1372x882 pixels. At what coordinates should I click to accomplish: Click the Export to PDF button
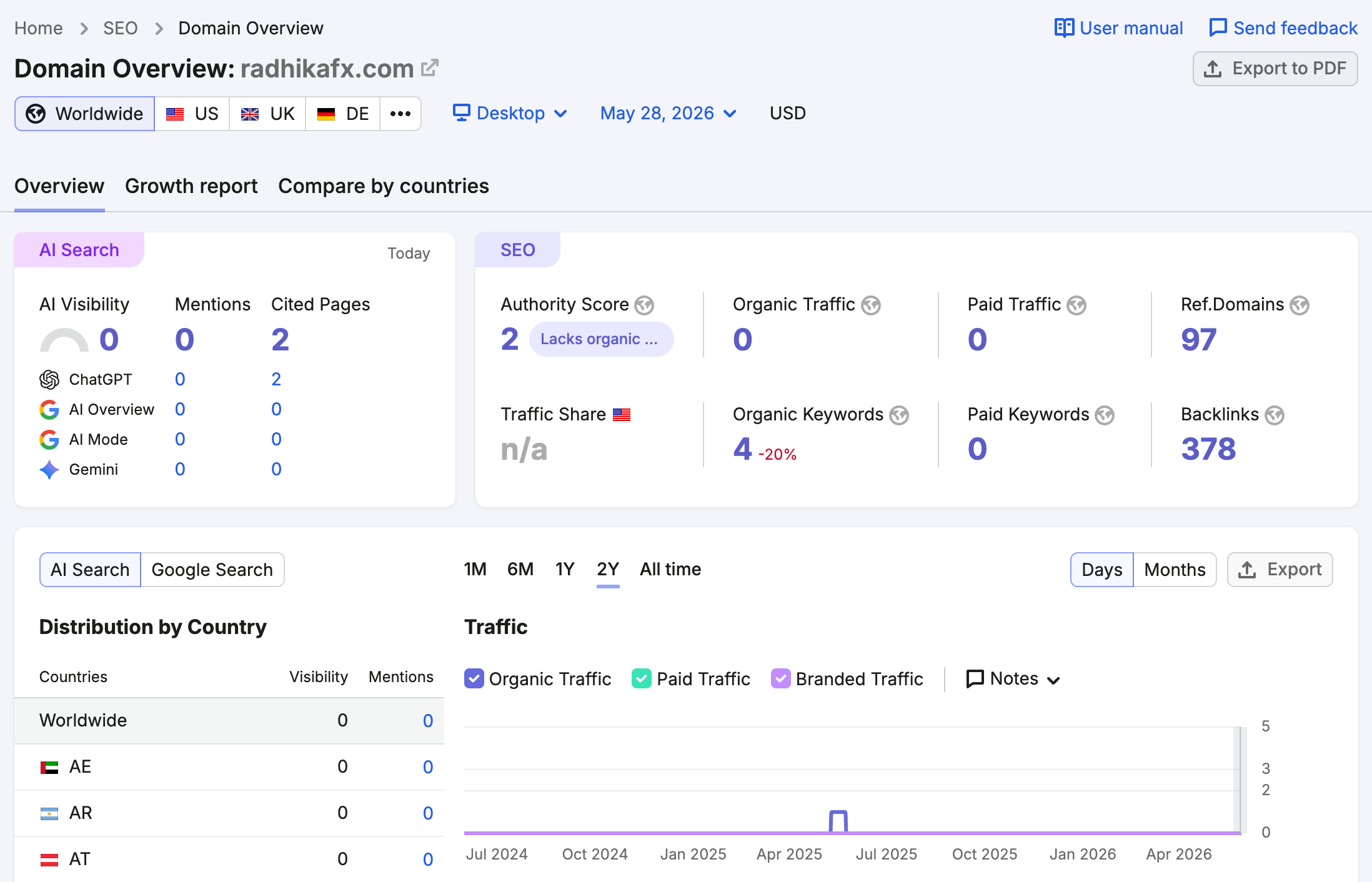1275,69
